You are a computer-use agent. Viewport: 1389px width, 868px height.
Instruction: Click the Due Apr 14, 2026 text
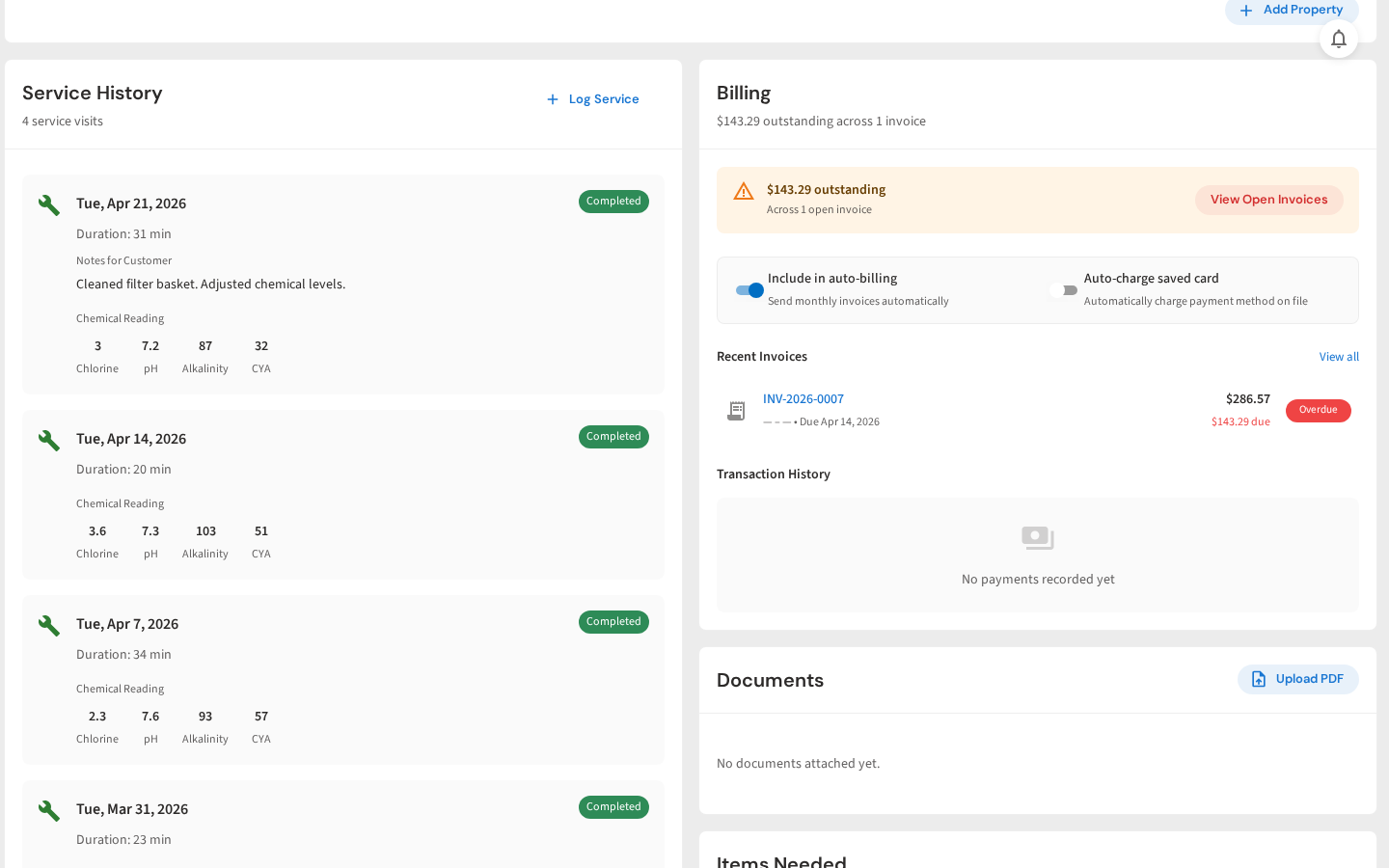click(x=839, y=422)
